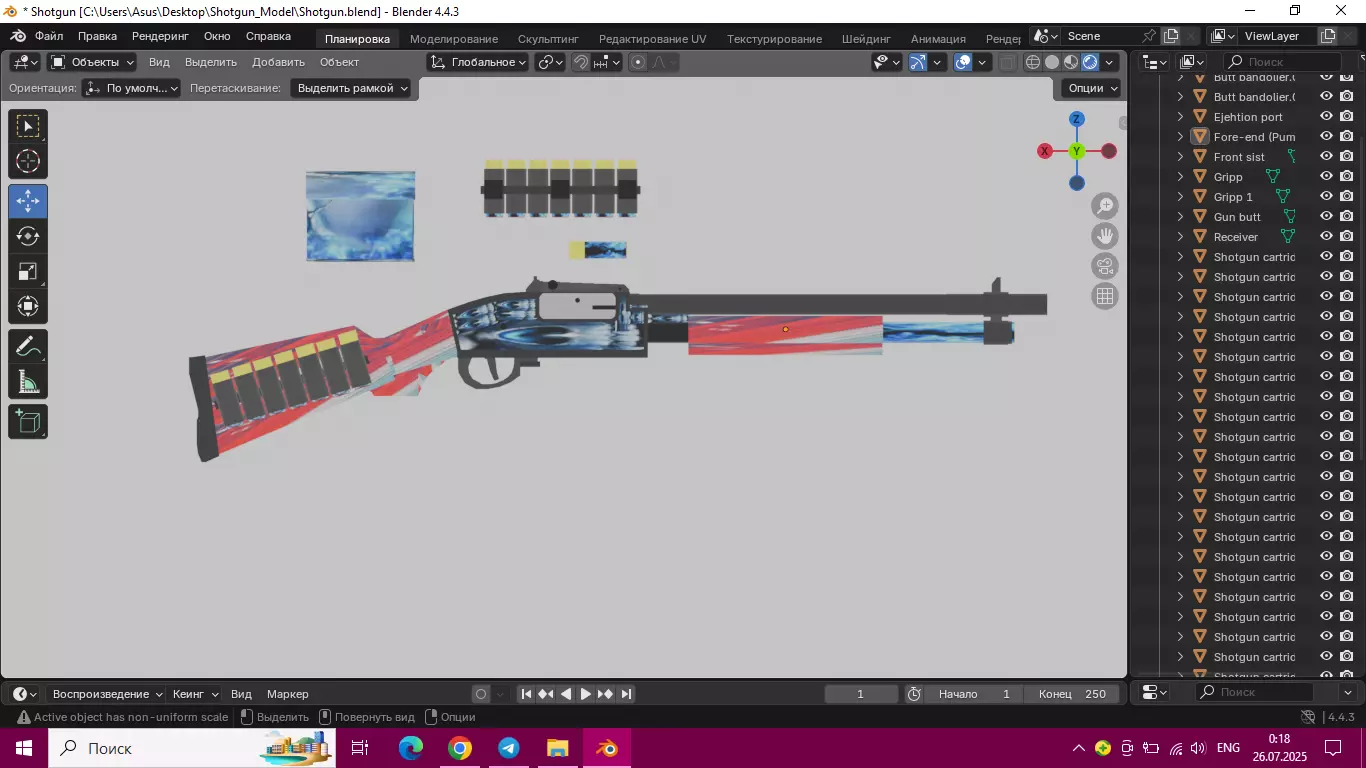1366x768 pixels.
Task: Open the viewport Добавить menu
Action: (x=278, y=62)
